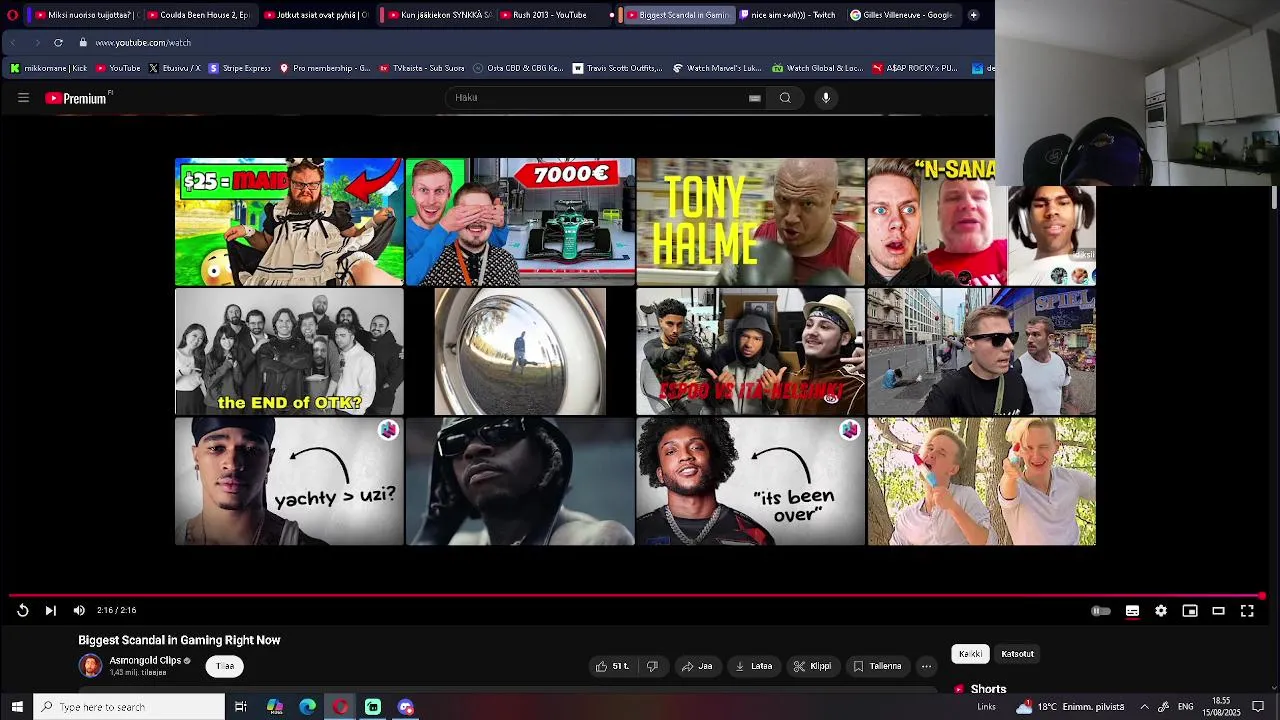Select the Kaikki filter chip
Image resolution: width=1280 pixels, height=720 pixels.
tap(970, 654)
